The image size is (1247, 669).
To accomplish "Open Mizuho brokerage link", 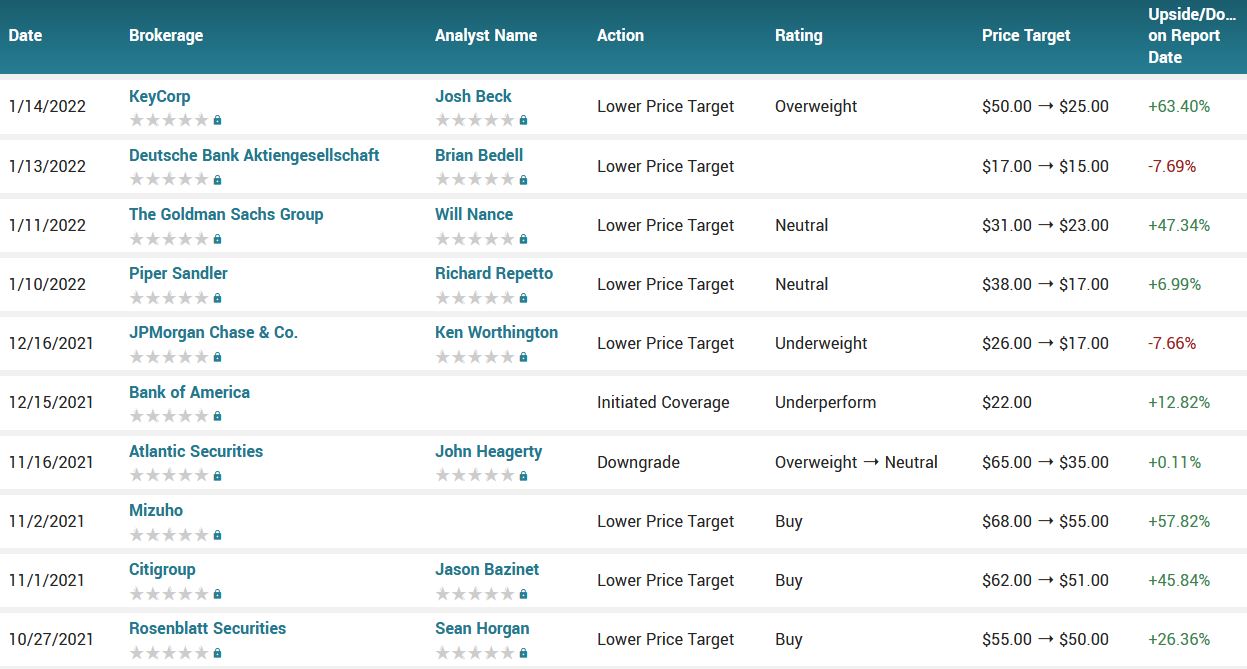I will [156, 510].
